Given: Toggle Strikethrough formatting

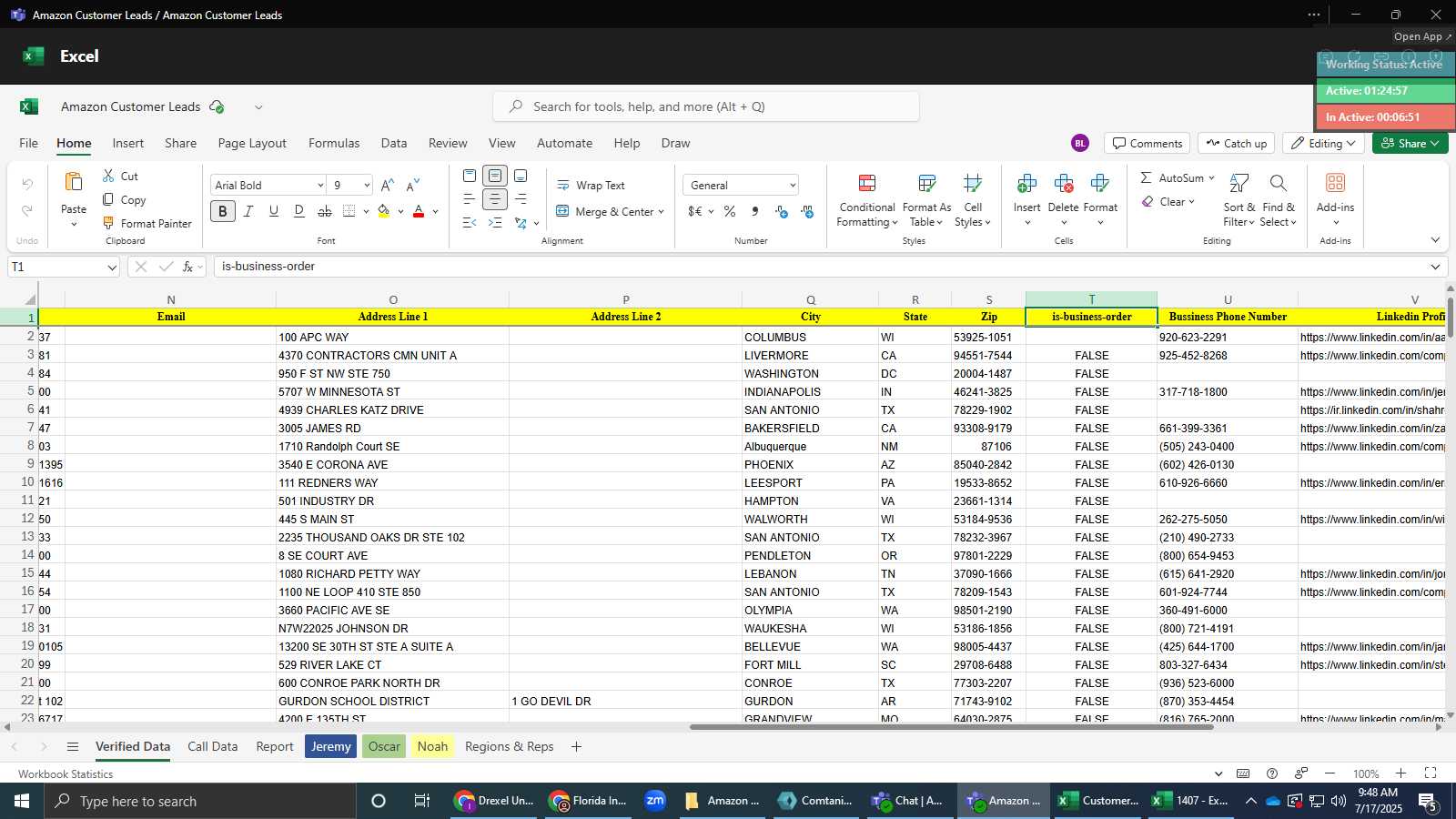Looking at the screenshot, I should click(324, 211).
